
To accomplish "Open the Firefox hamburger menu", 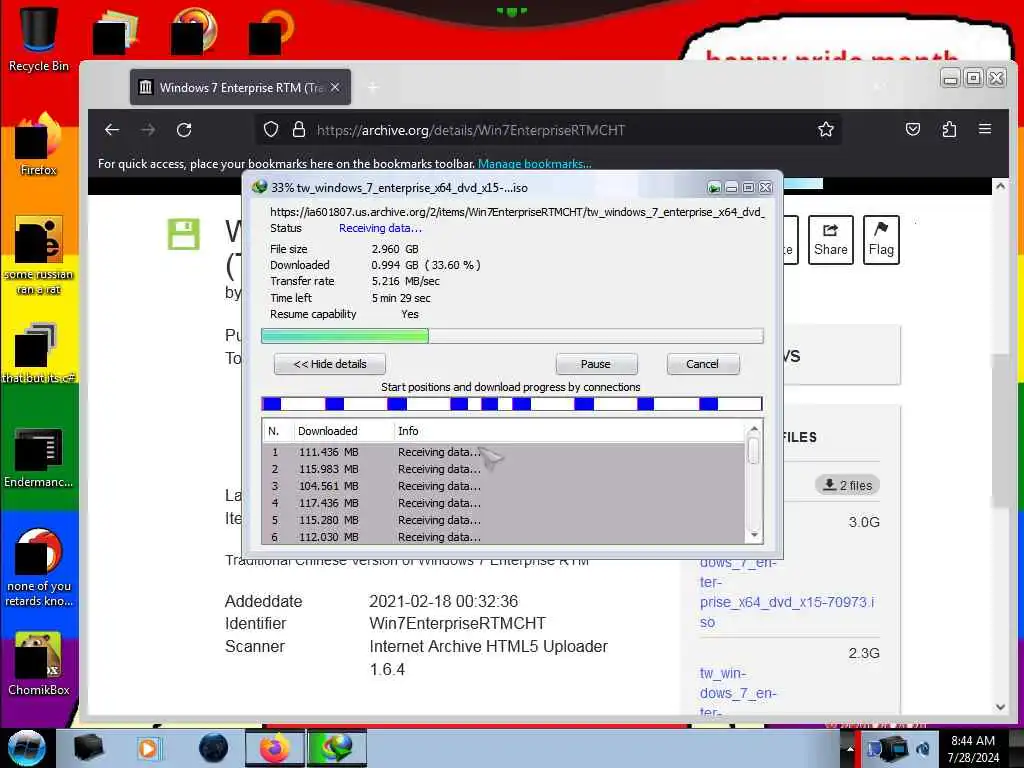I will (x=985, y=129).
